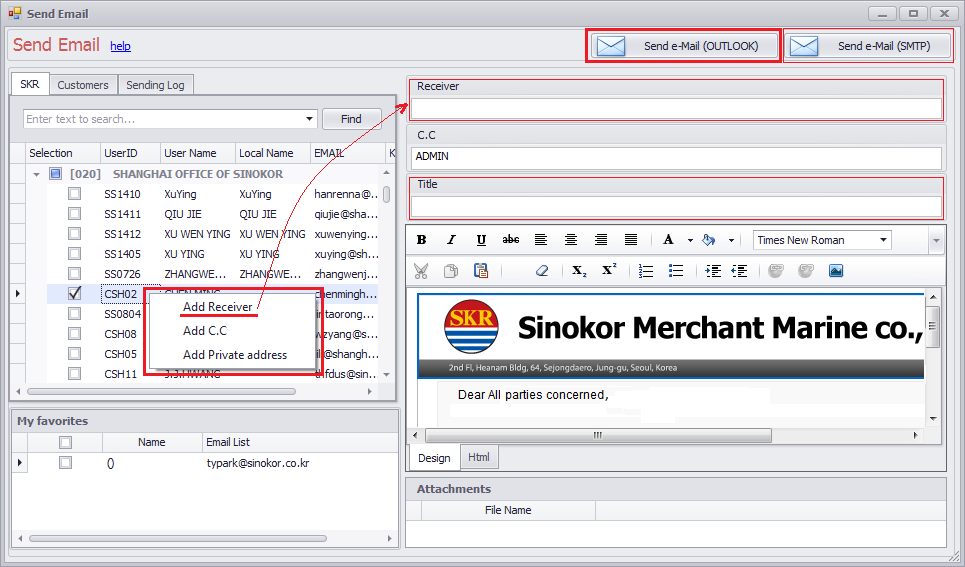Apply superscript formatting
The width and height of the screenshot is (965, 567).
coord(609,270)
